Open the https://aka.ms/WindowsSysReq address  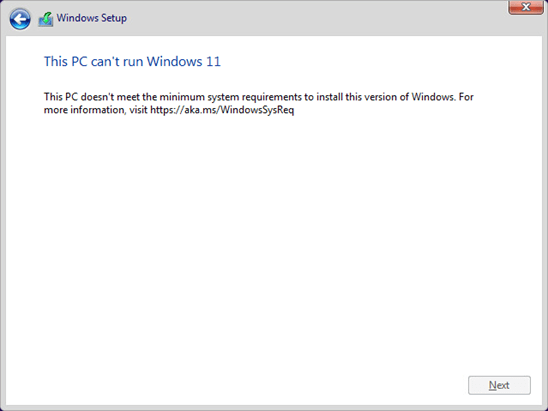click(222, 110)
